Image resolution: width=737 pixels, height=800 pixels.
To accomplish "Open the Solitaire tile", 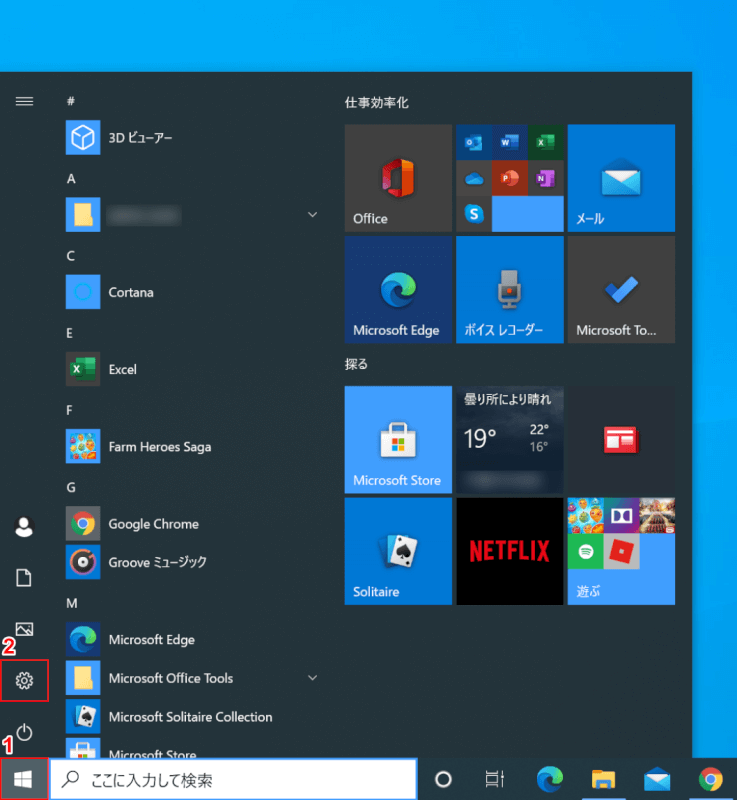I will (398, 551).
